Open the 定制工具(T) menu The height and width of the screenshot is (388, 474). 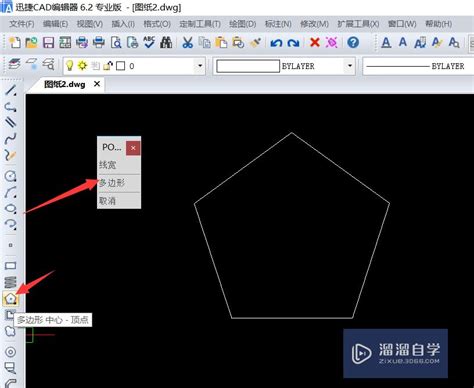(x=200, y=24)
